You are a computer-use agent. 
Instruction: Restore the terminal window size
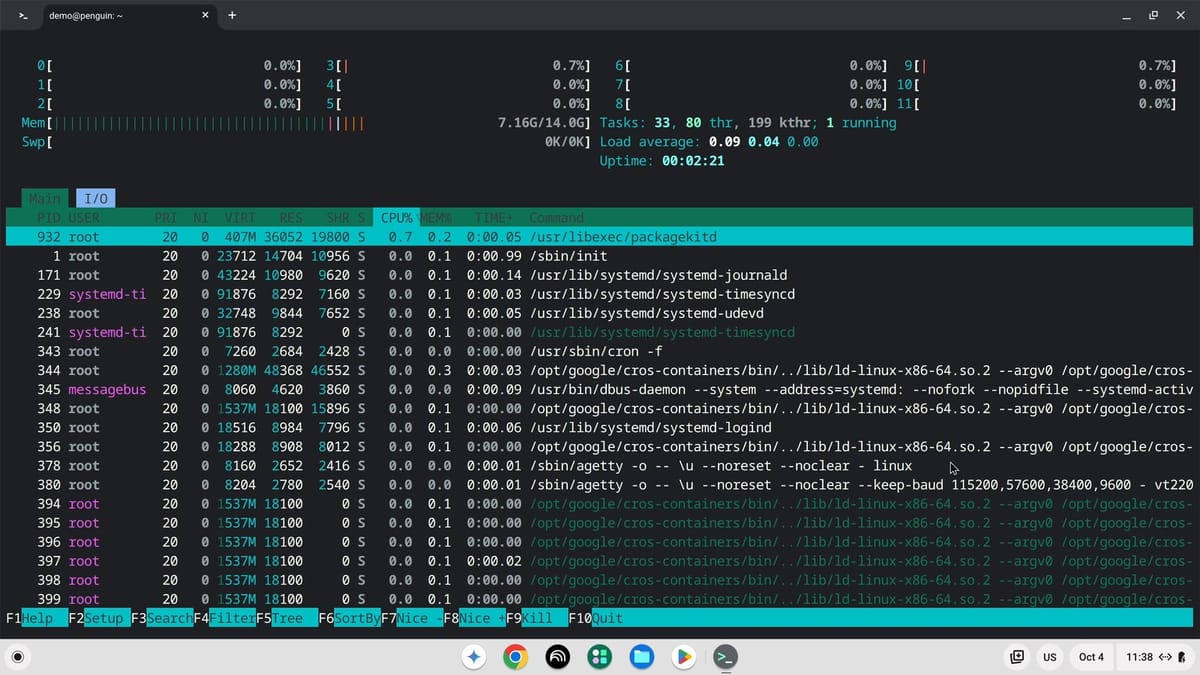point(1152,15)
